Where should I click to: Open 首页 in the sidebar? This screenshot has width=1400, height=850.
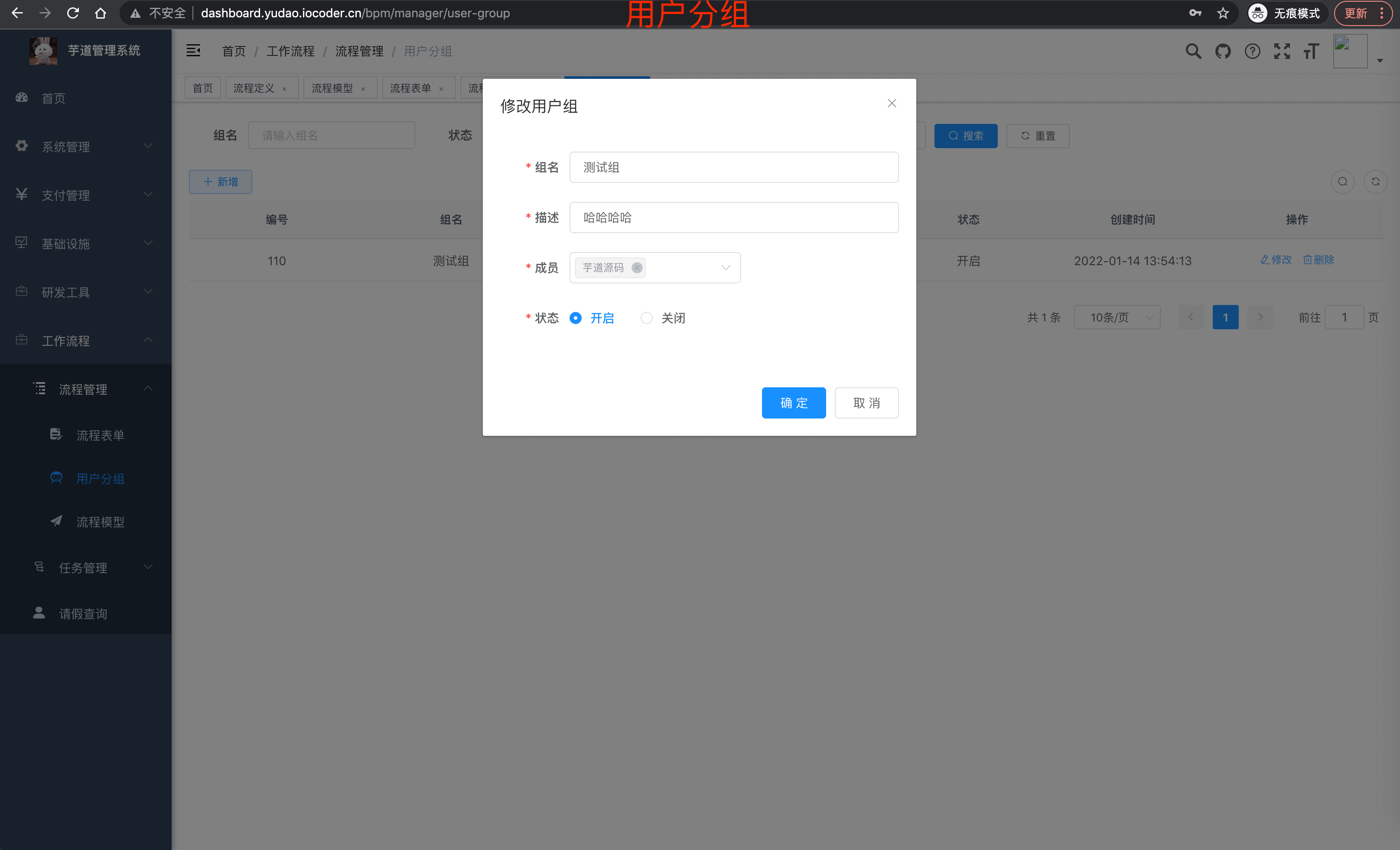tap(86, 98)
